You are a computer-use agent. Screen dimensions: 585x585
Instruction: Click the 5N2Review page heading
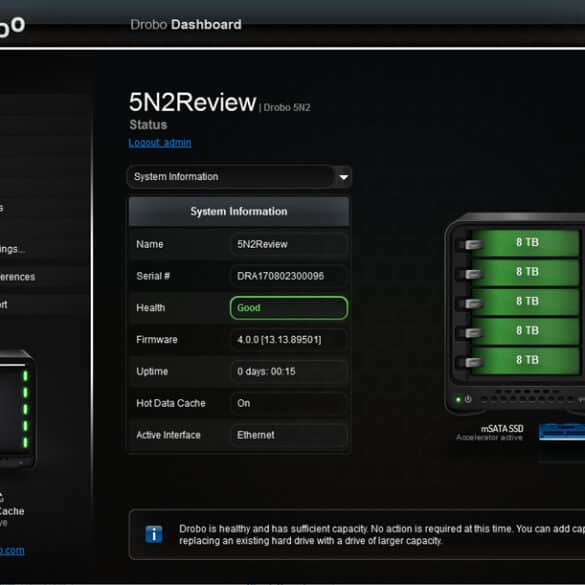coord(193,102)
